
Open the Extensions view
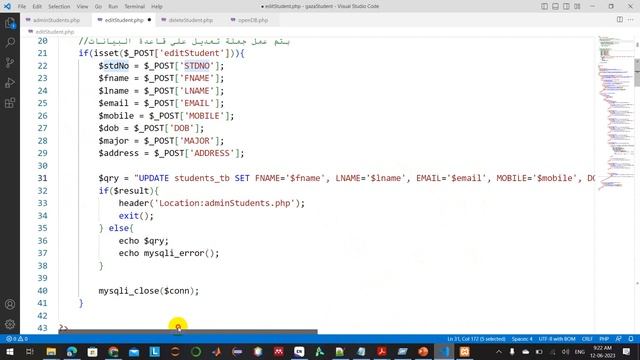pos(10,102)
